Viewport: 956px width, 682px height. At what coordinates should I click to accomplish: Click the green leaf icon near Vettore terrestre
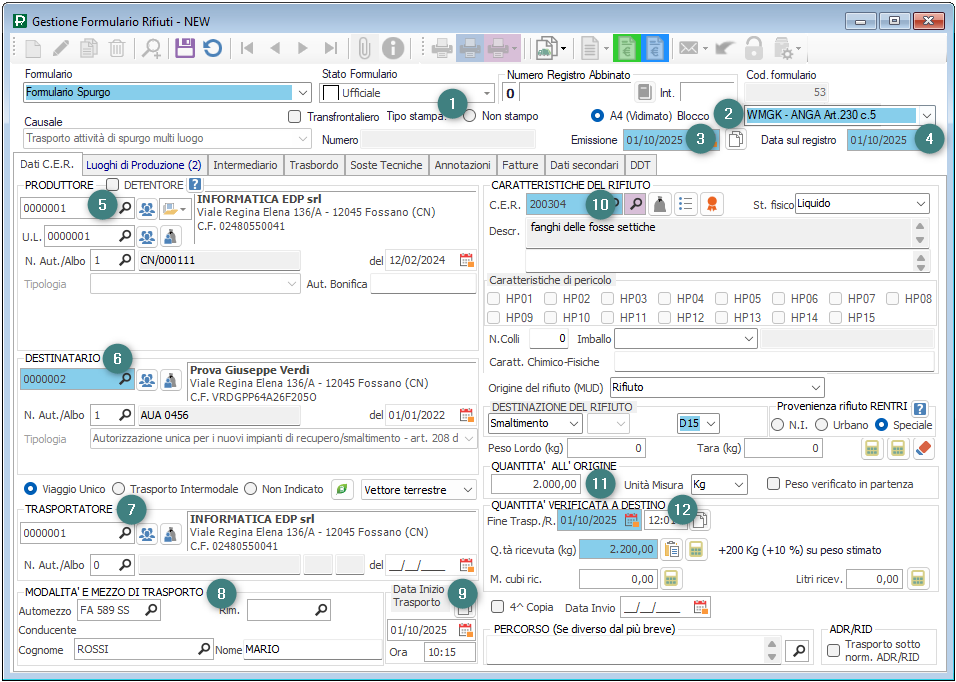coord(343,489)
